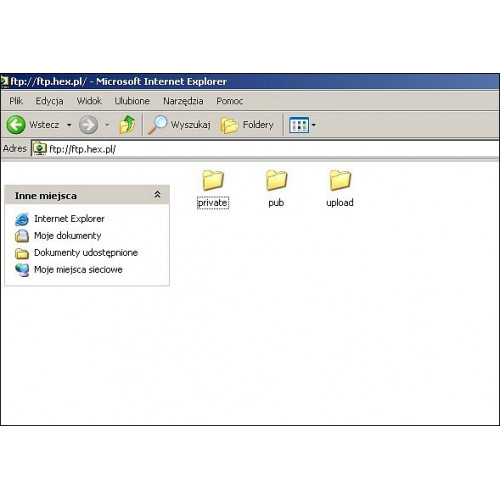The height and width of the screenshot is (500, 500).
Task: Click the views grid icon
Action: pos(299,125)
